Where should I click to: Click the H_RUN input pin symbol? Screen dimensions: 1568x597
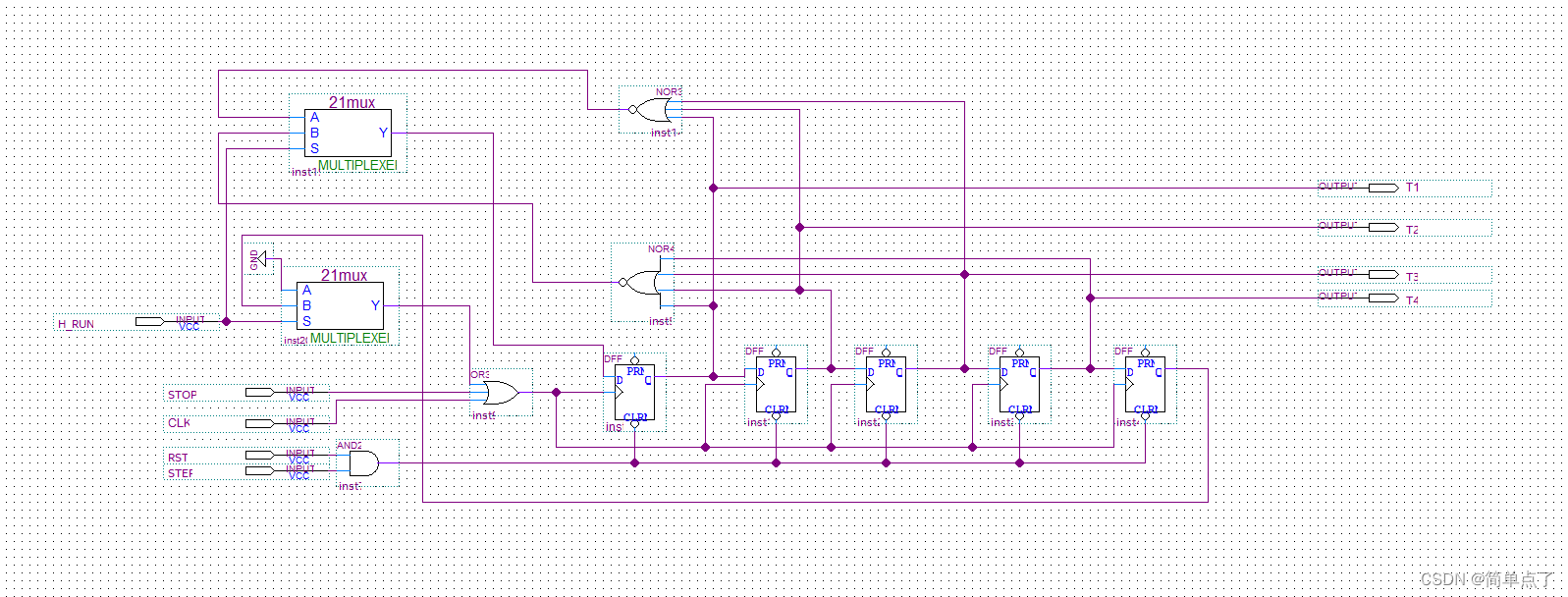click(149, 321)
